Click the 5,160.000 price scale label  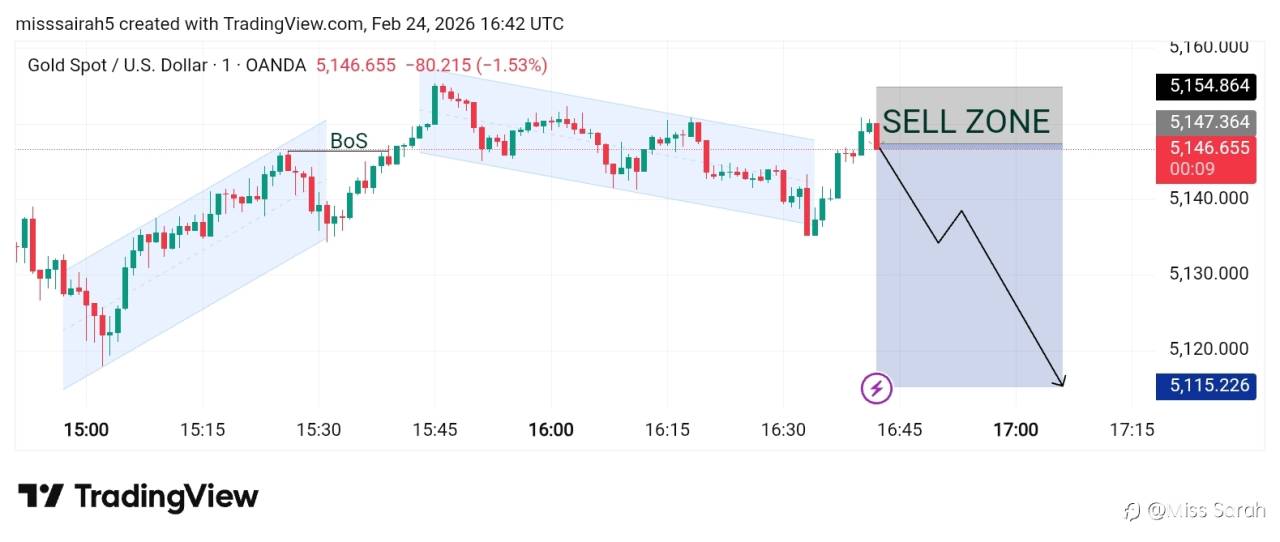pyautogui.click(x=1208, y=47)
